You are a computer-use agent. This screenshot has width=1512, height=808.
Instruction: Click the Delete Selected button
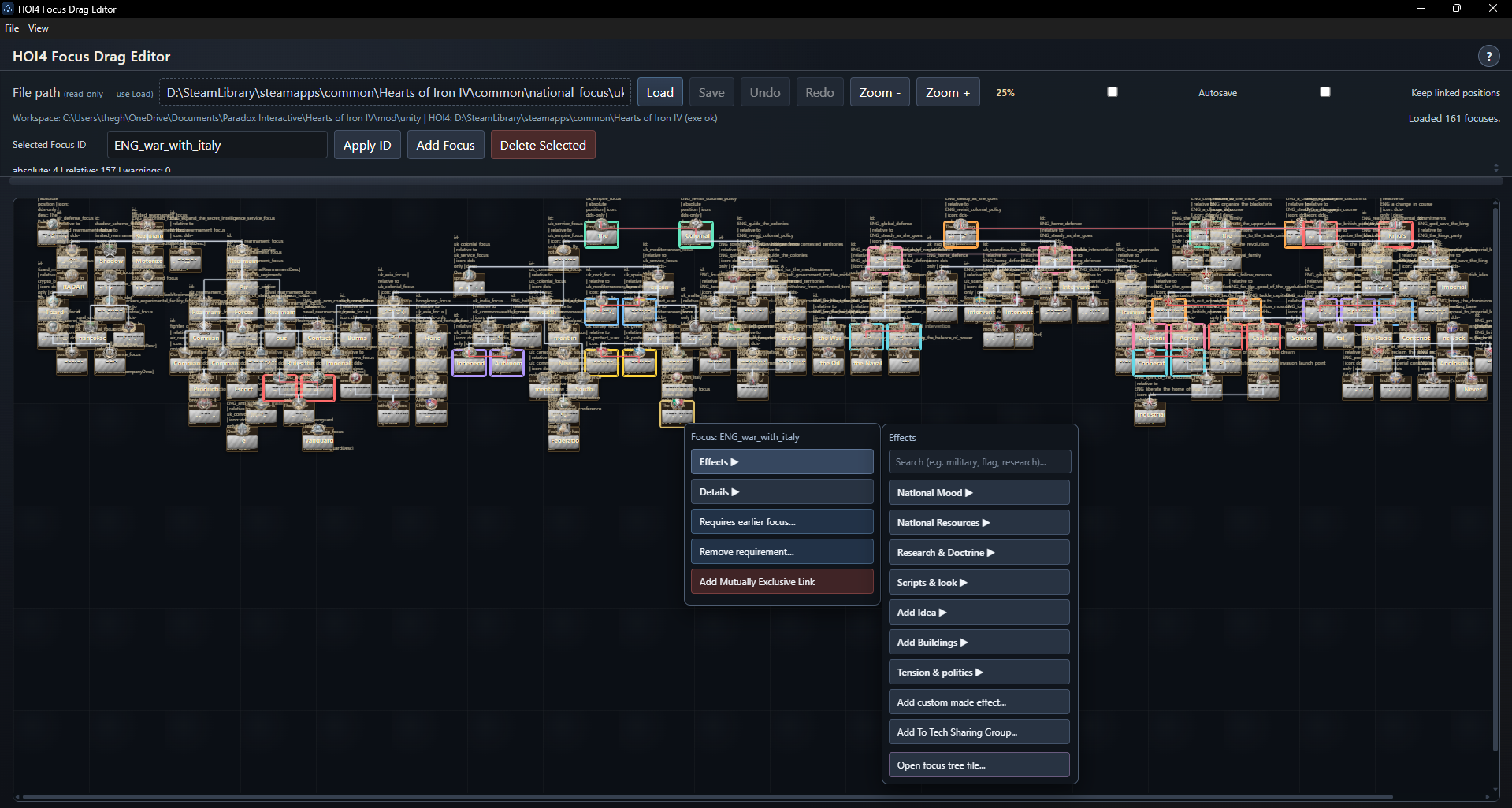click(x=543, y=145)
